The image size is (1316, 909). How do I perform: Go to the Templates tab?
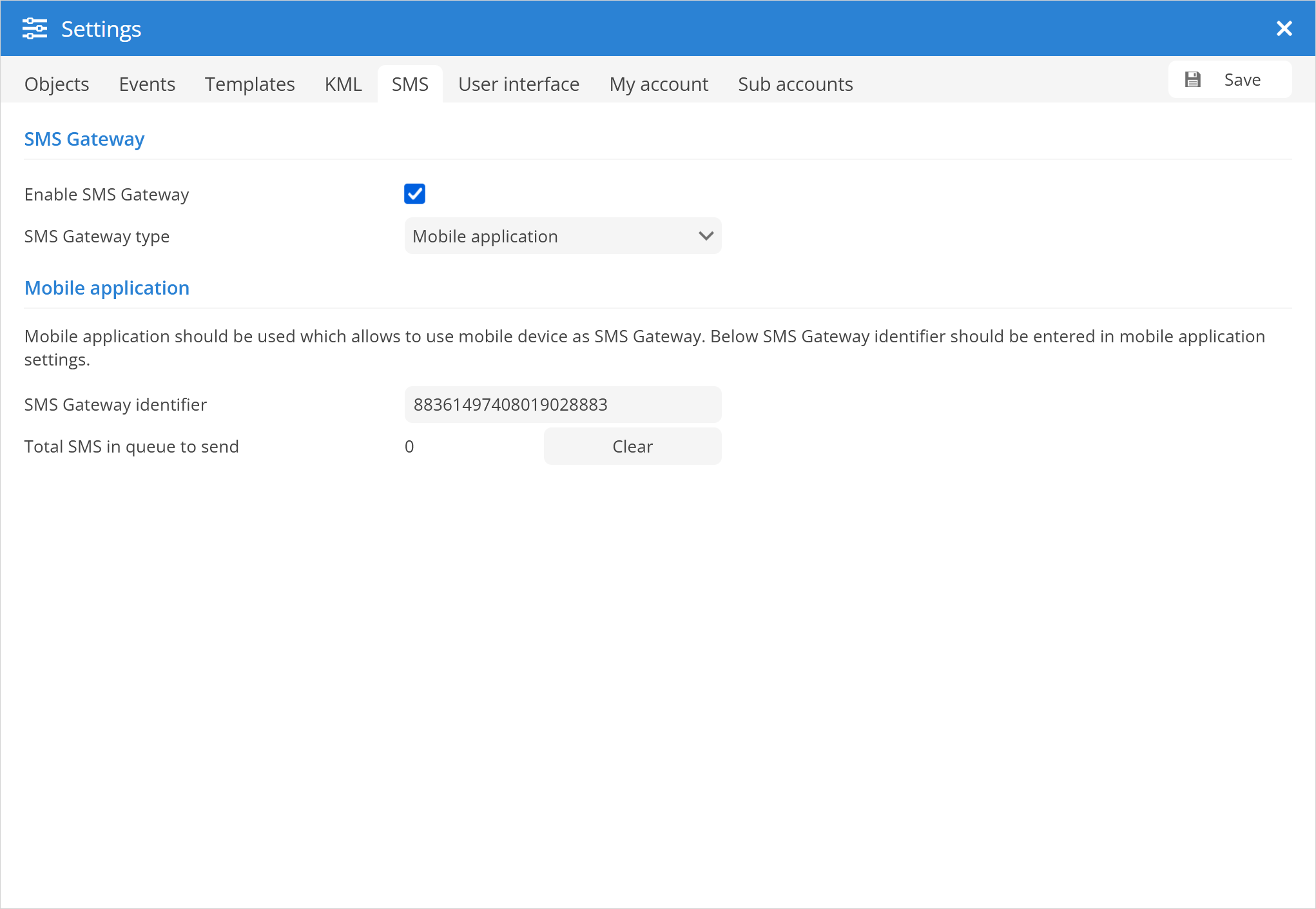coord(249,84)
